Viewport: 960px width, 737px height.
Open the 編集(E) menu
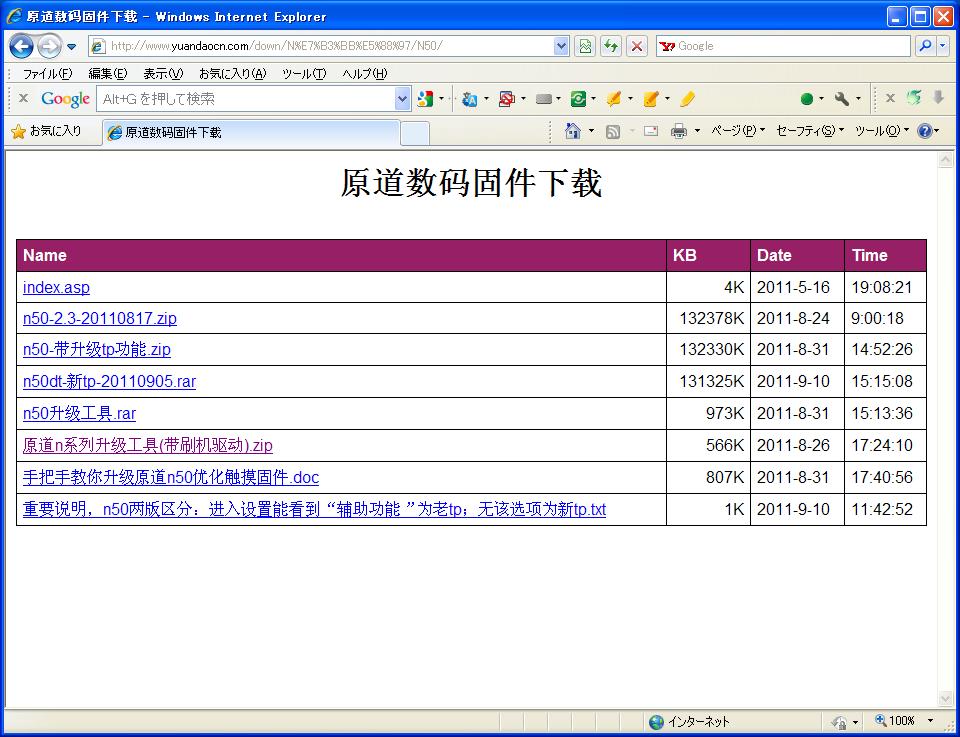(x=108, y=74)
